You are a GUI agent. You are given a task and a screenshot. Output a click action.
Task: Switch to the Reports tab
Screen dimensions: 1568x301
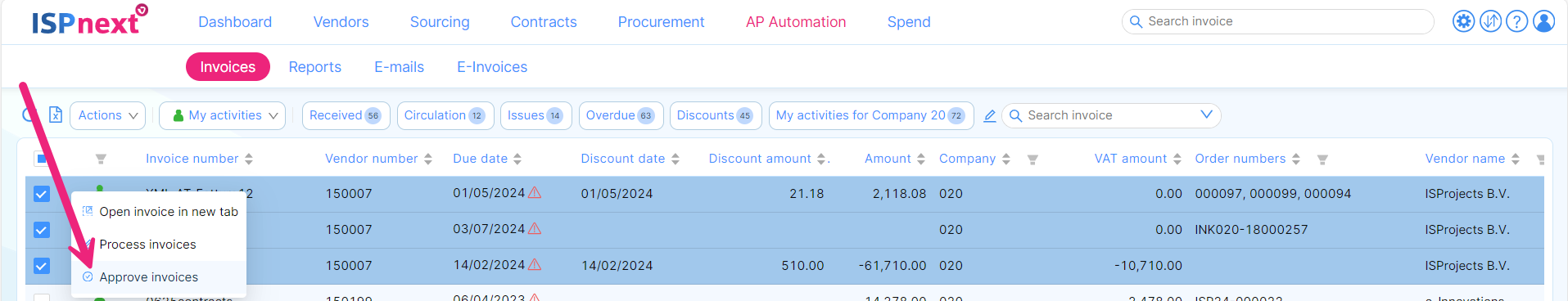tap(314, 67)
